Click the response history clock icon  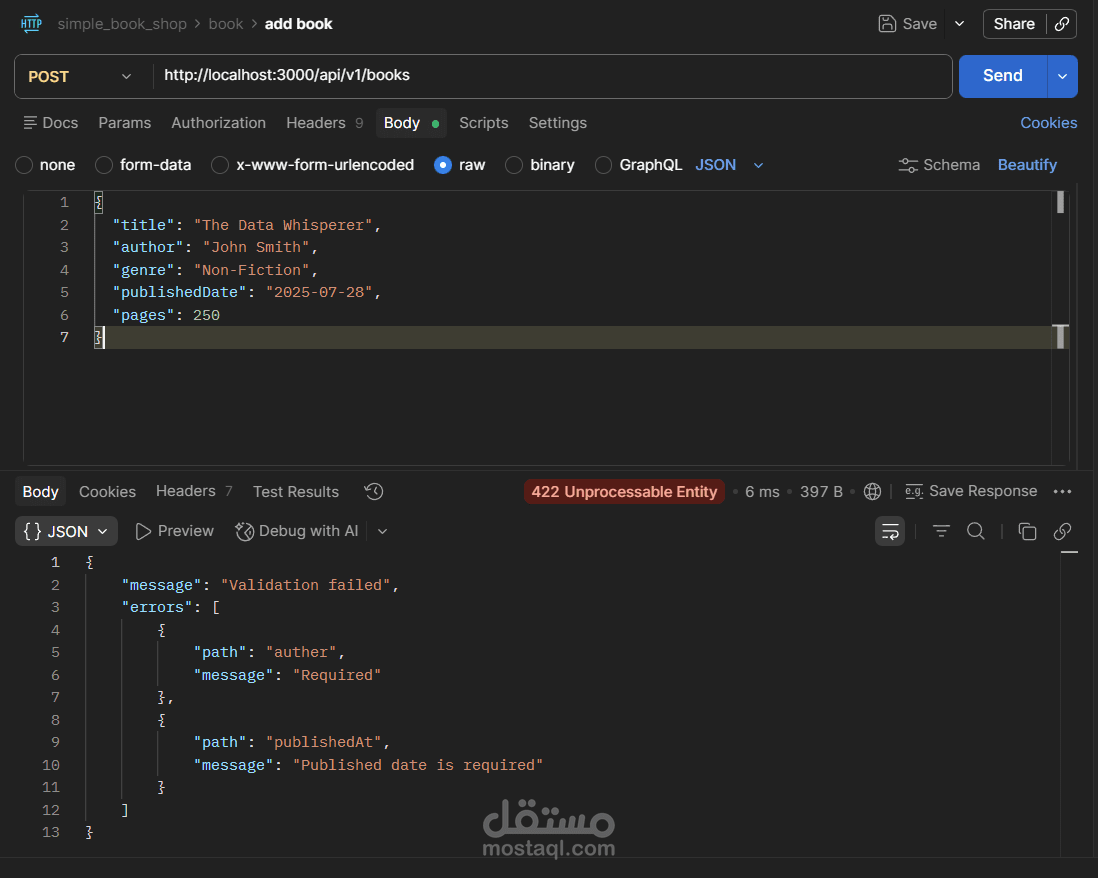[374, 491]
